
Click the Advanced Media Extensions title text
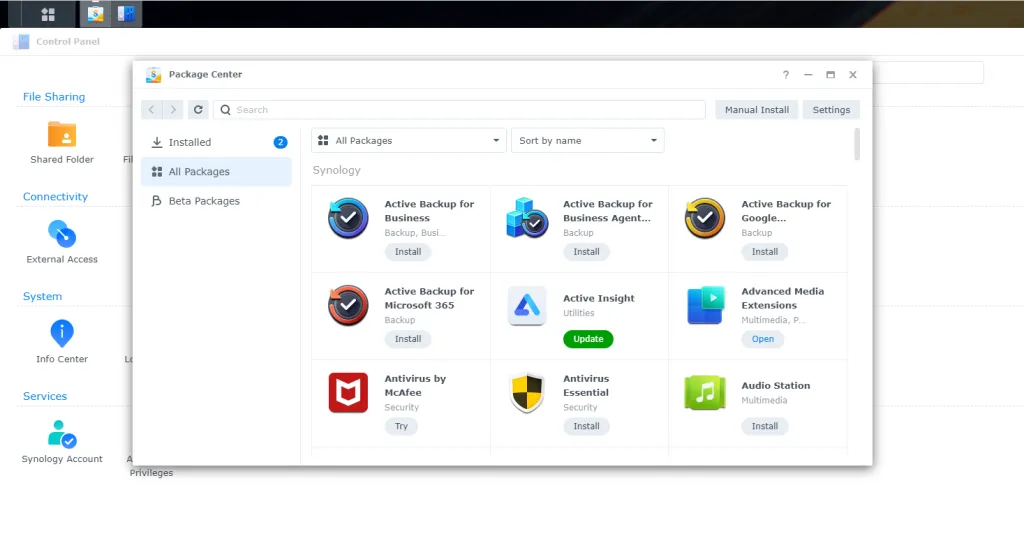782,298
